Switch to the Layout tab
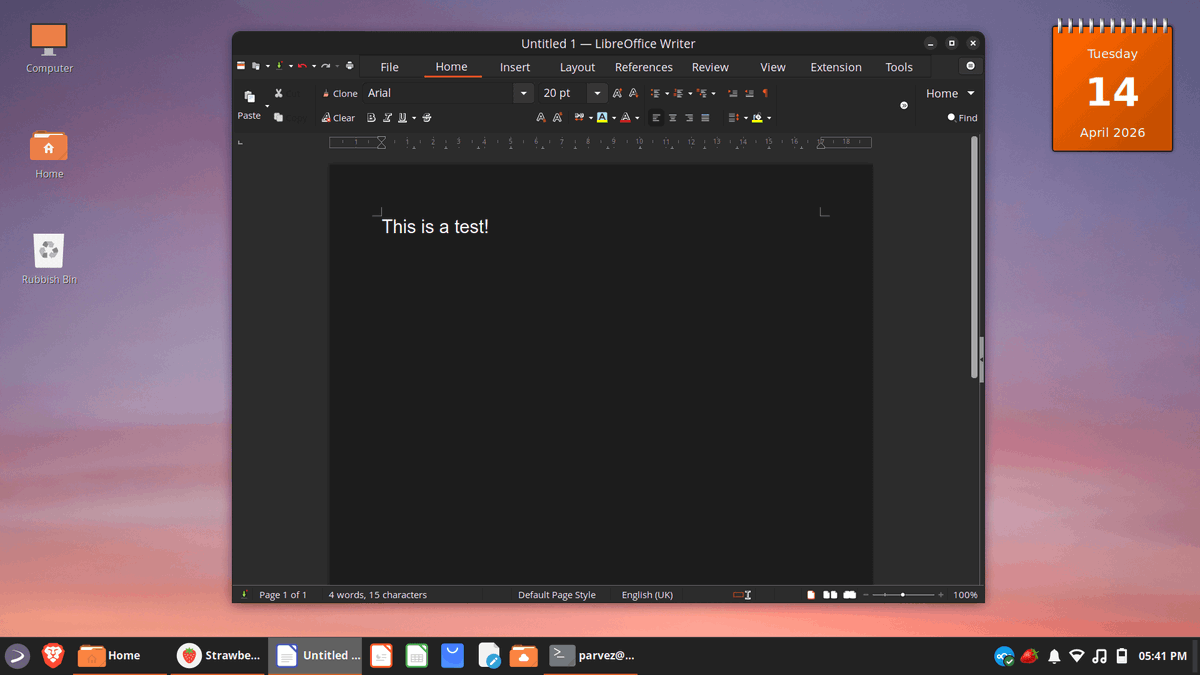 tap(577, 67)
